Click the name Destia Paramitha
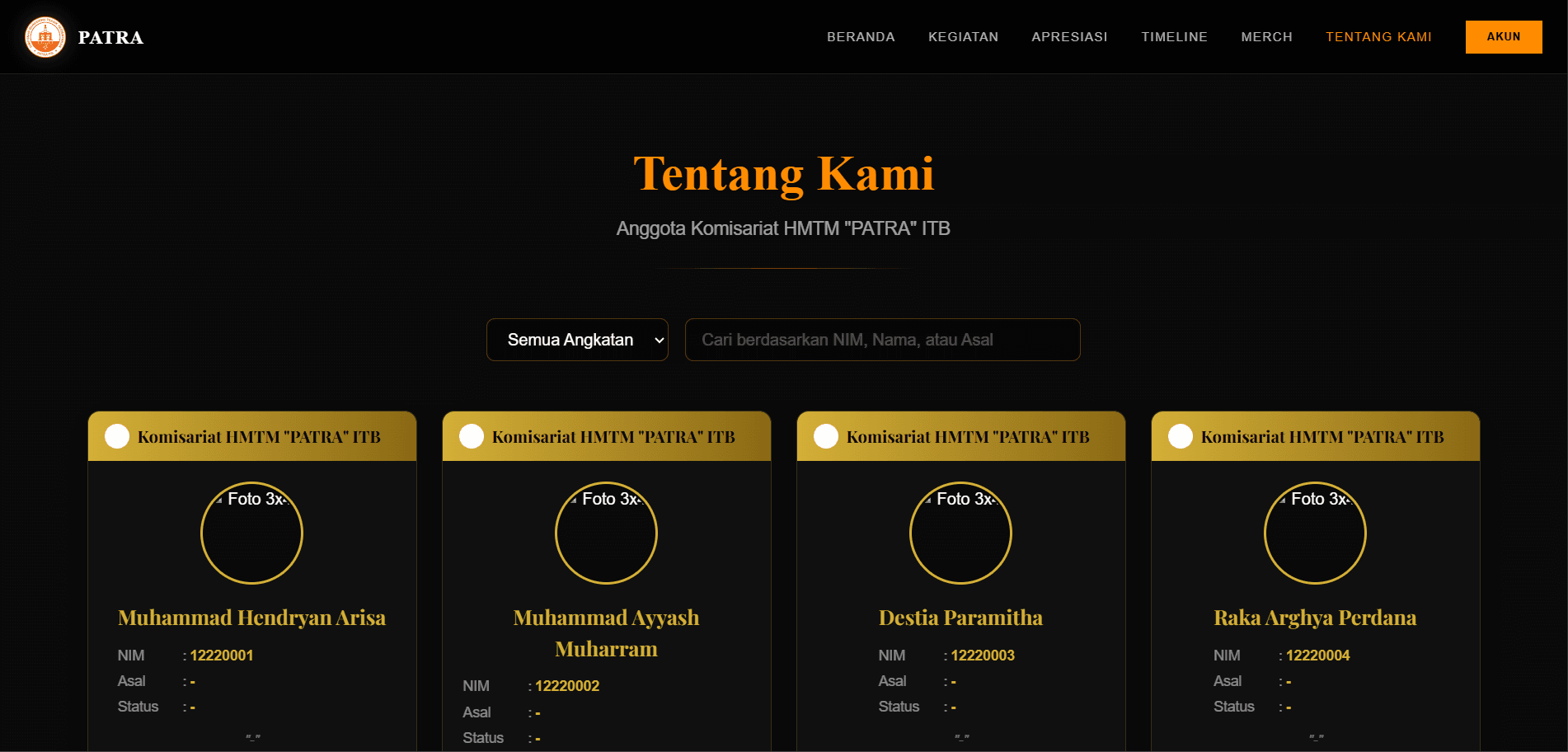 click(960, 618)
